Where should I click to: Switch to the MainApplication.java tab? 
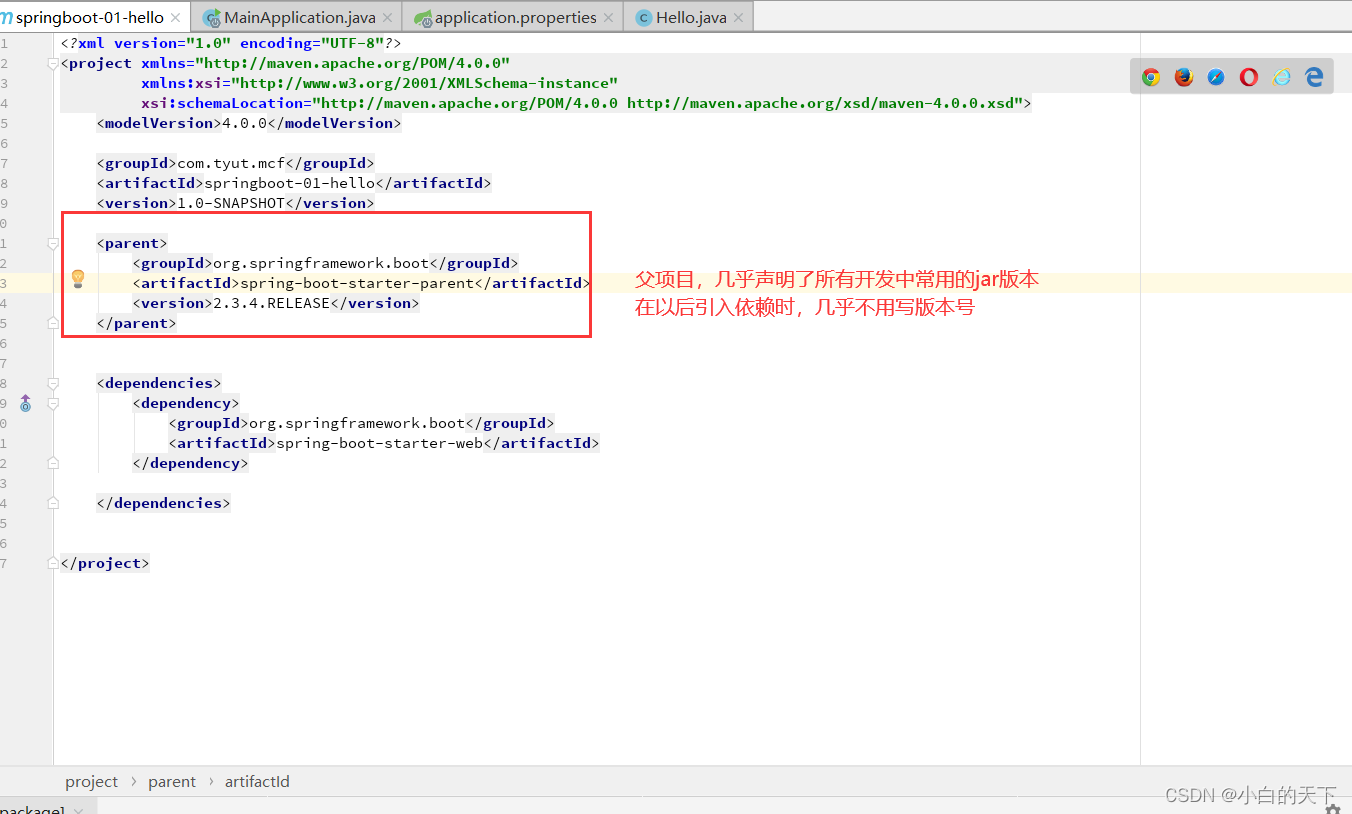pyautogui.click(x=299, y=17)
